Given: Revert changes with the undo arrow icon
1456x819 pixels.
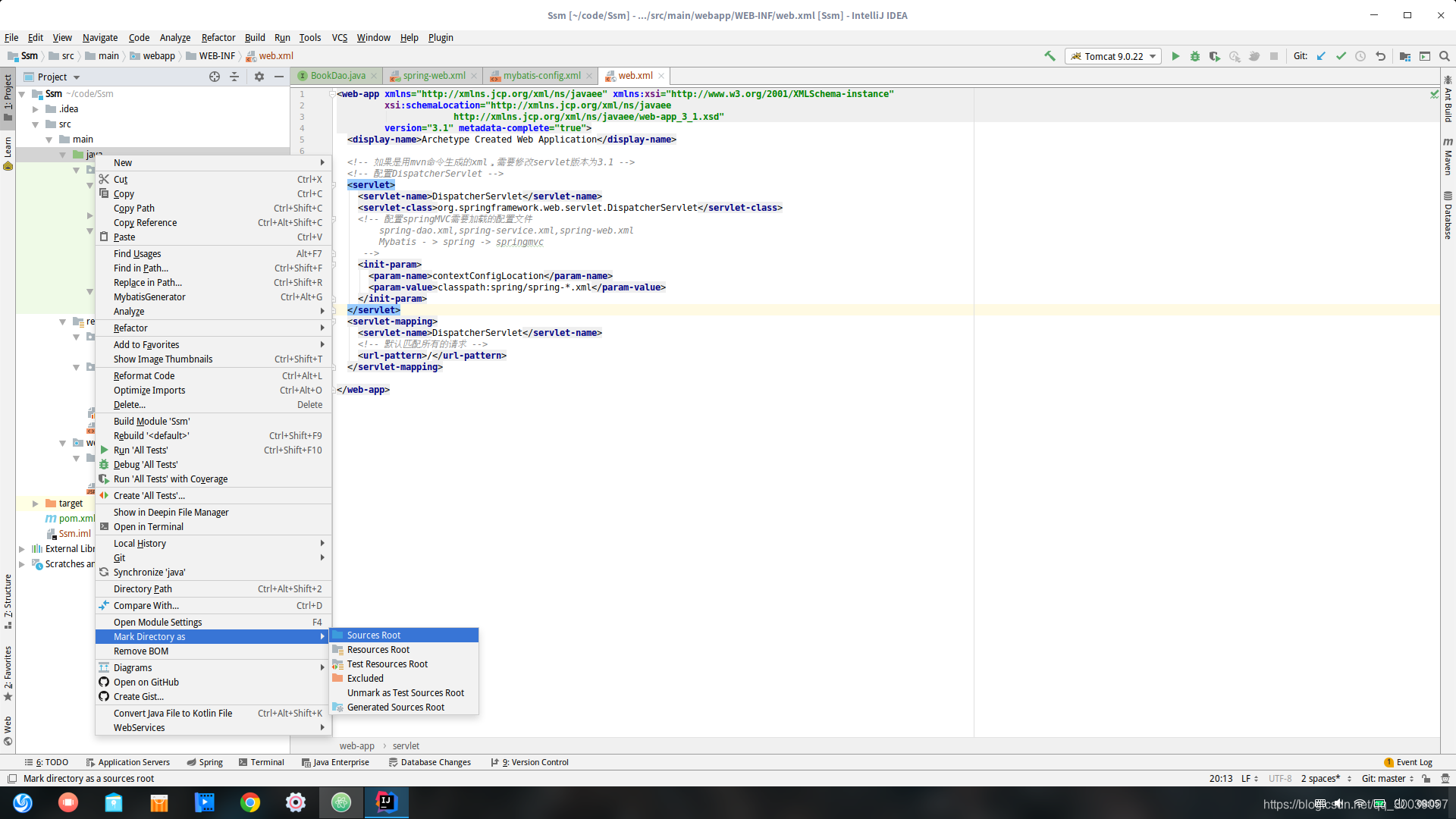Looking at the screenshot, I should click(x=1380, y=56).
